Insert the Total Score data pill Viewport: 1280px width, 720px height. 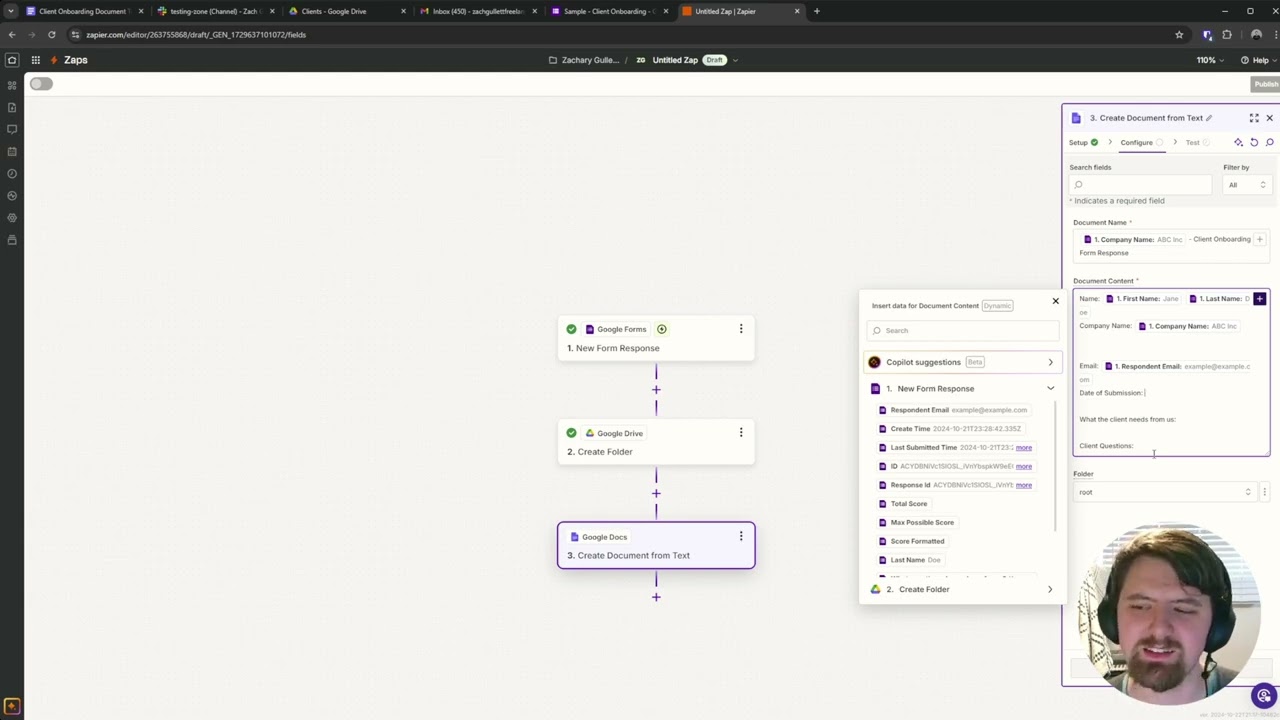tap(902, 504)
